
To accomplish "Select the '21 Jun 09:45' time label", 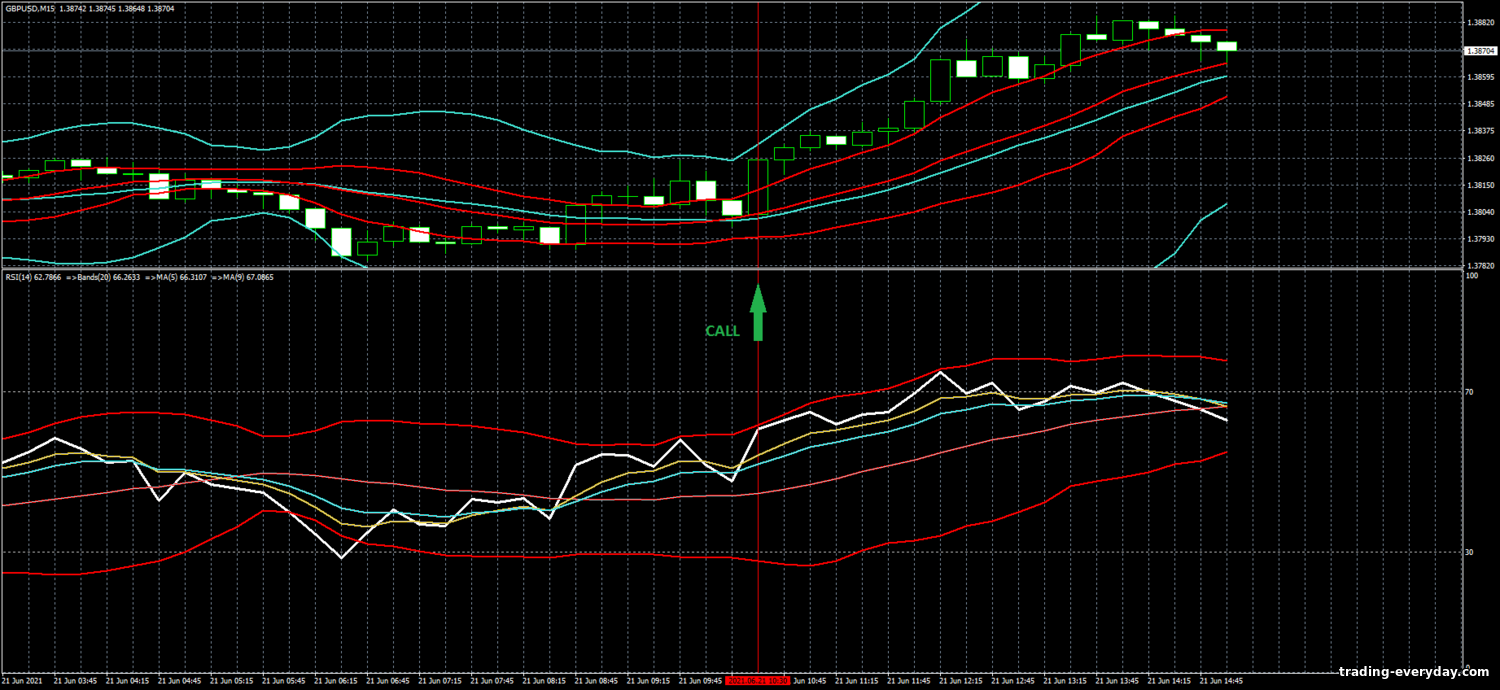I will pyautogui.click(x=700, y=681).
